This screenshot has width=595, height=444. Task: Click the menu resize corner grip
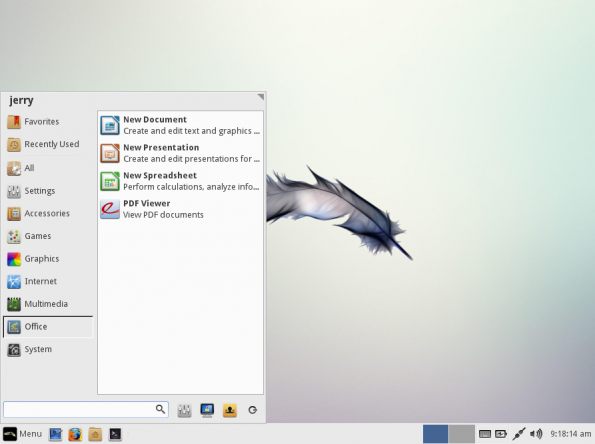(261, 97)
